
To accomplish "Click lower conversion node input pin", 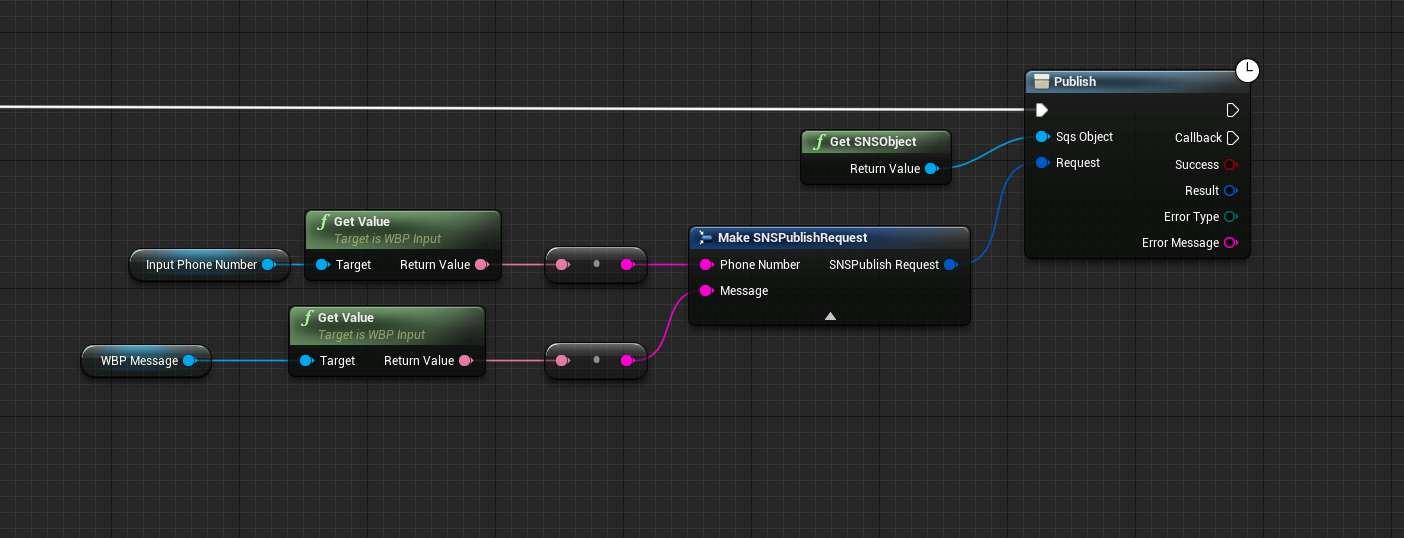I will (x=563, y=361).
